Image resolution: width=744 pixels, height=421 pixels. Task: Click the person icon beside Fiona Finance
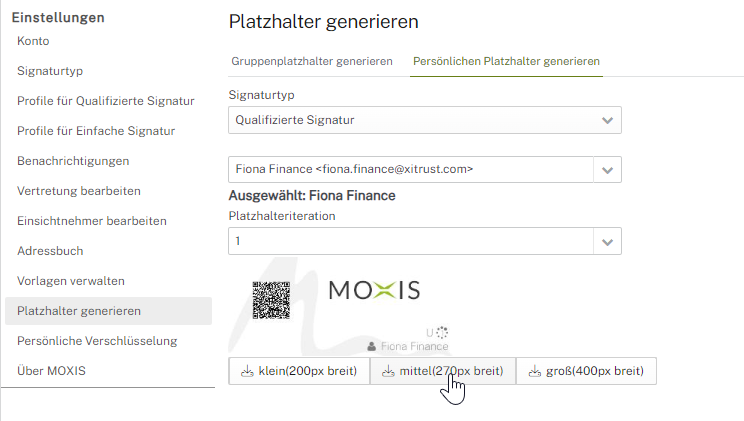click(x=372, y=346)
